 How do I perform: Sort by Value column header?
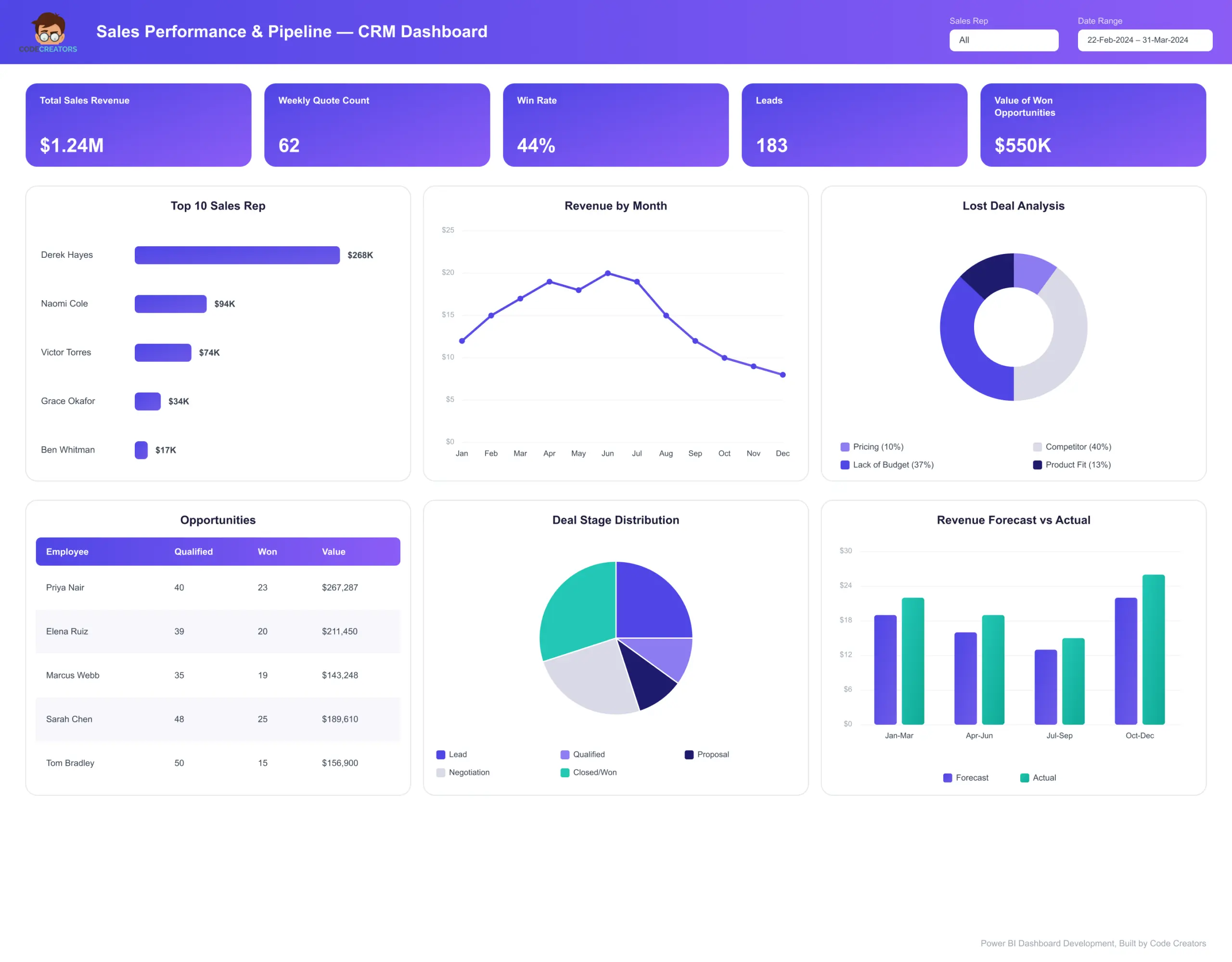pyautogui.click(x=334, y=552)
